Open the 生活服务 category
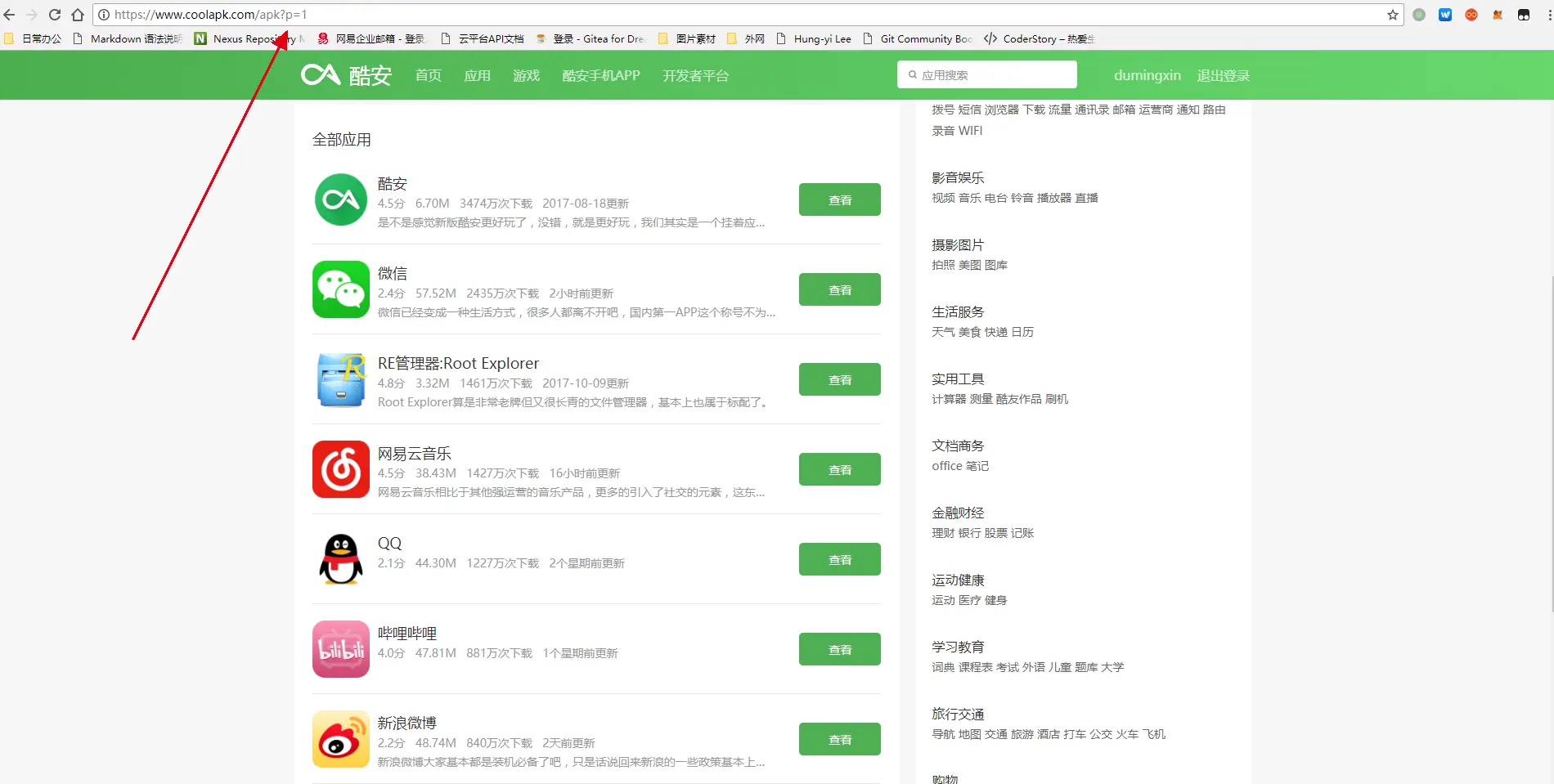 click(958, 311)
